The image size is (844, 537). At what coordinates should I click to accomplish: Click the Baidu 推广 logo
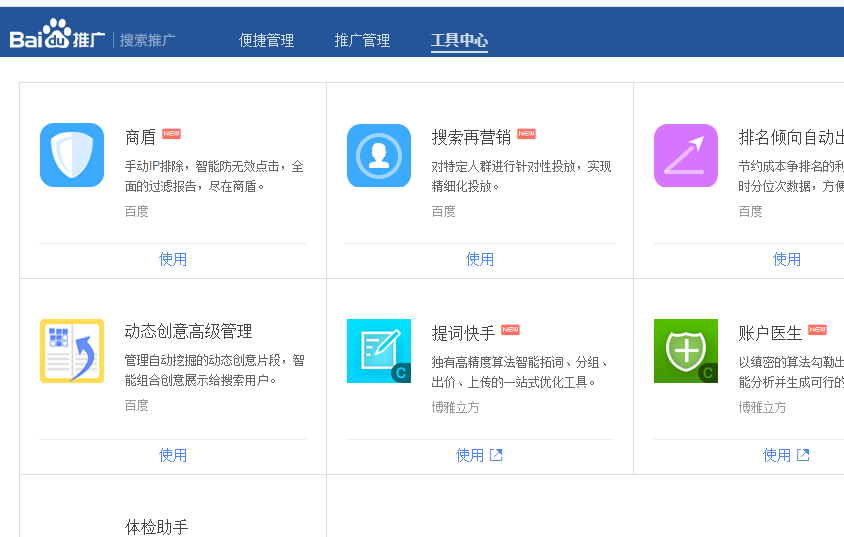point(57,34)
